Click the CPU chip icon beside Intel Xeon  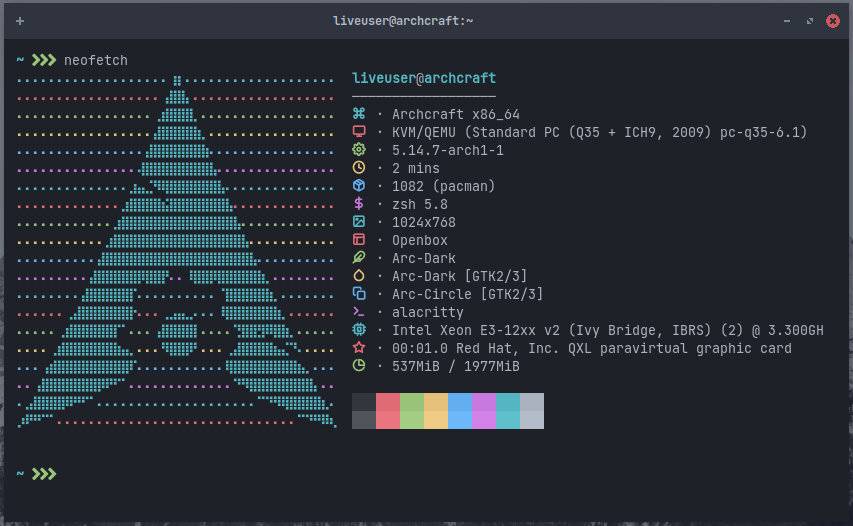[x=360, y=330]
